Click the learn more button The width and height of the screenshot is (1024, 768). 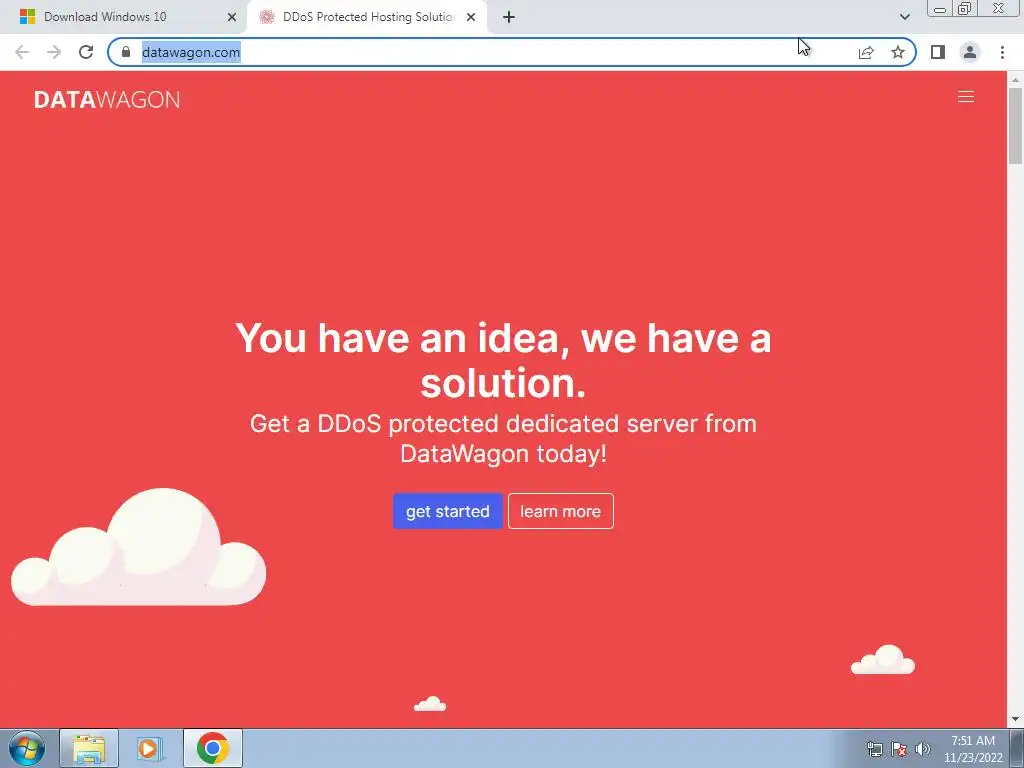[561, 511]
